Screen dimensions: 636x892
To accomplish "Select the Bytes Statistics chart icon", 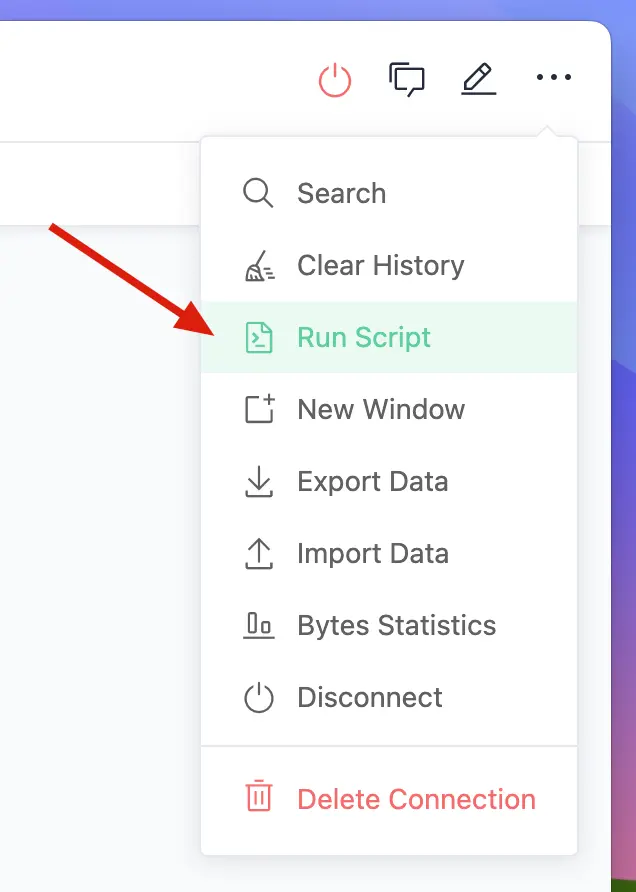I will tap(258, 625).
